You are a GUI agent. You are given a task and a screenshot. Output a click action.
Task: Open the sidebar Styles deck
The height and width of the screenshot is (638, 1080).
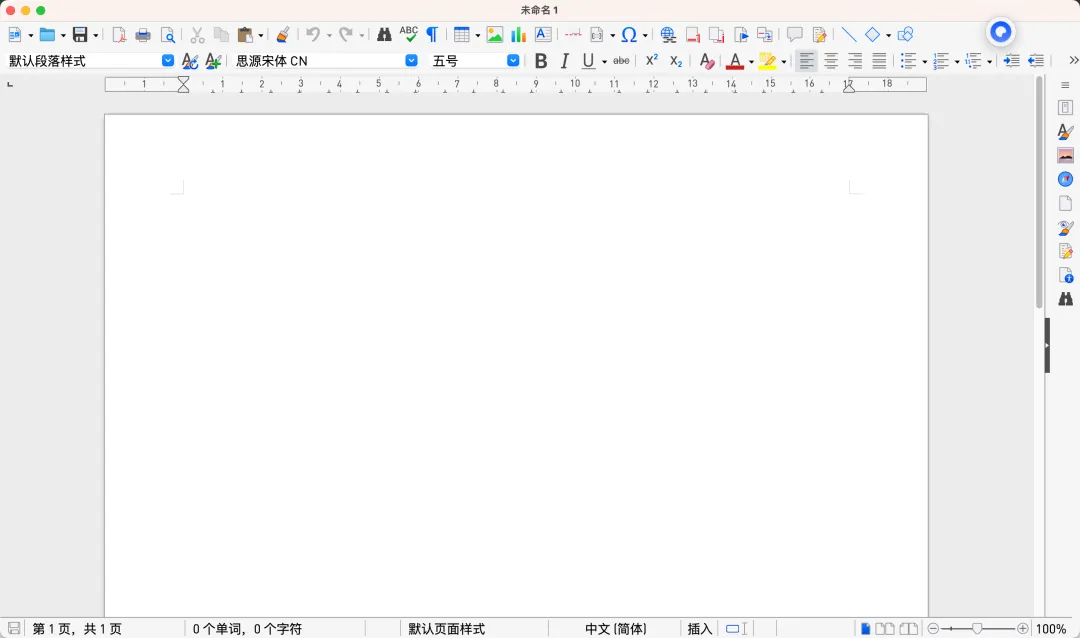[x=1065, y=132]
